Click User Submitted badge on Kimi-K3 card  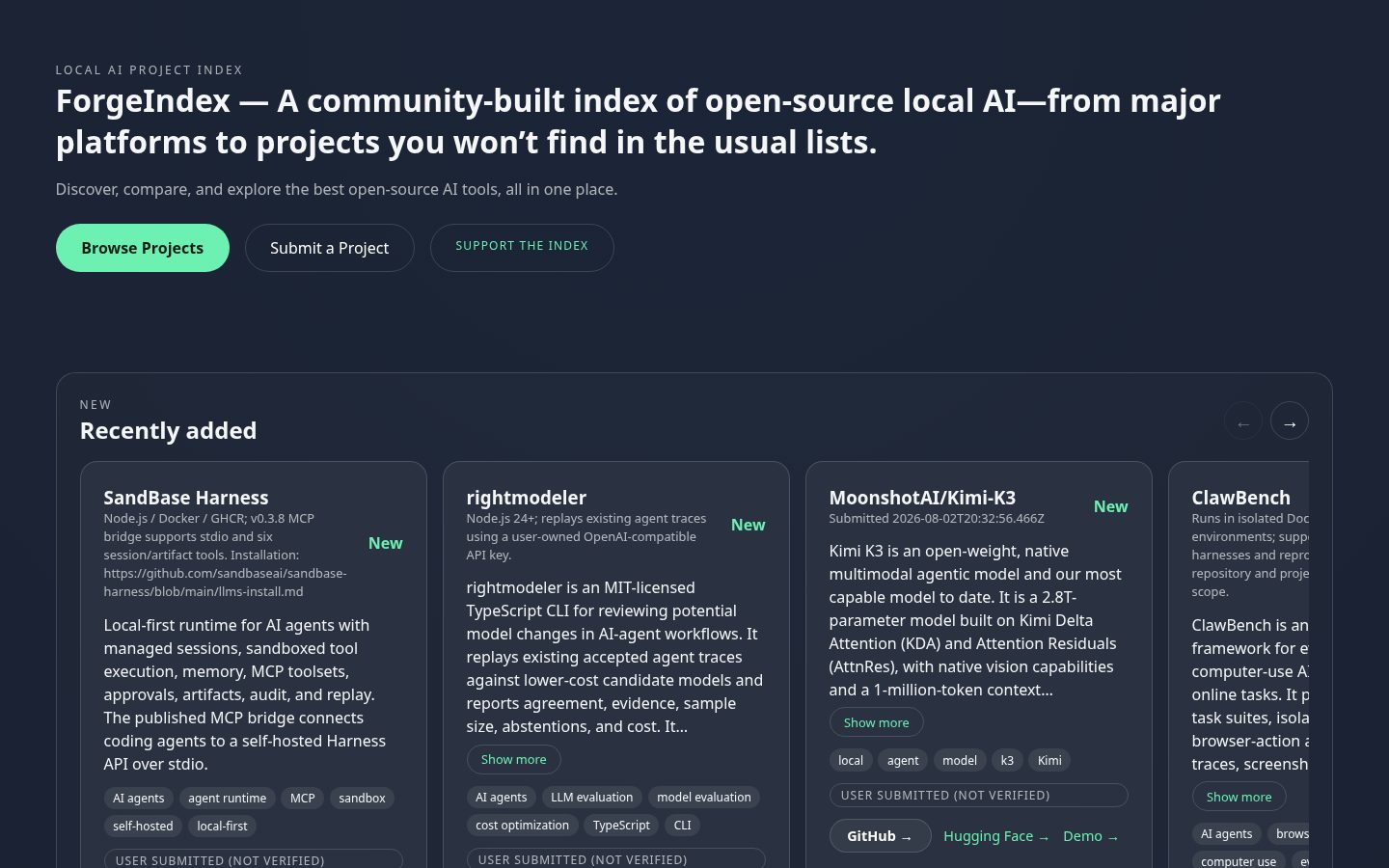[979, 796]
